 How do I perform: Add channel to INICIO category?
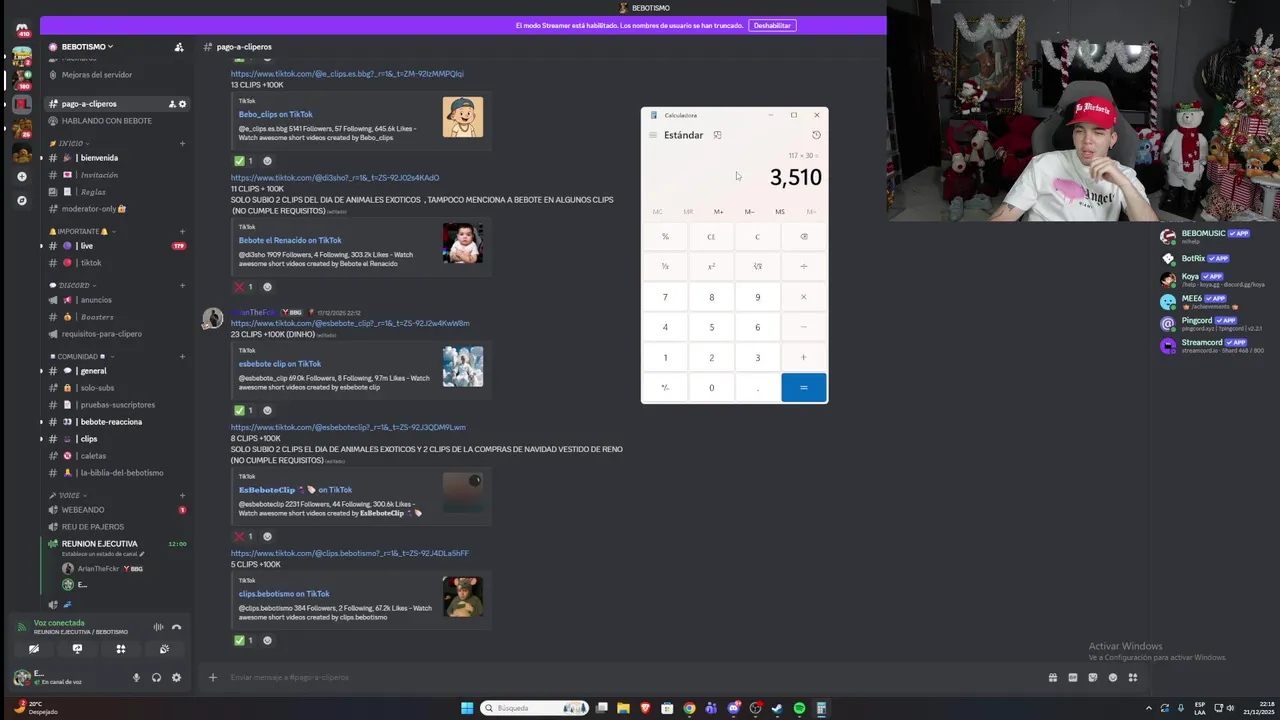tap(182, 144)
